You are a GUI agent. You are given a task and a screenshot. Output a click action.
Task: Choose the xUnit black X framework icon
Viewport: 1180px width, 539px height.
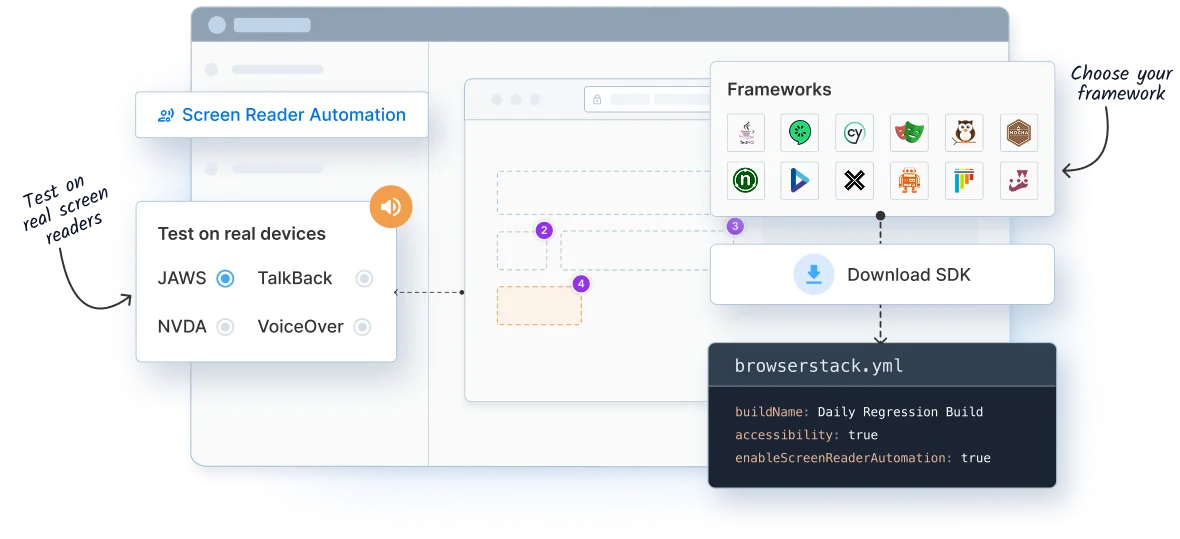click(x=854, y=181)
